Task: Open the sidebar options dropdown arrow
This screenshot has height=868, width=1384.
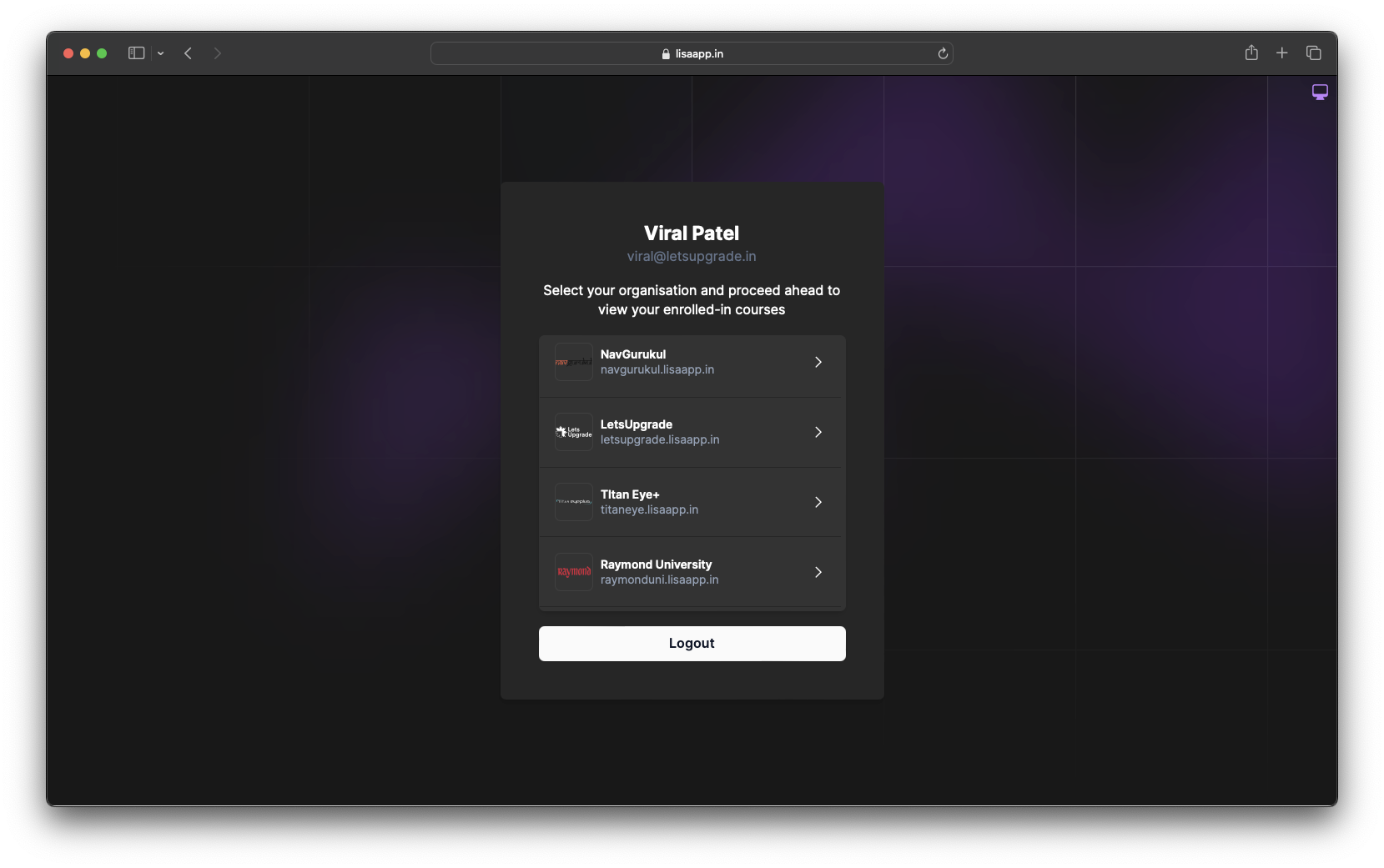Action: tap(160, 53)
